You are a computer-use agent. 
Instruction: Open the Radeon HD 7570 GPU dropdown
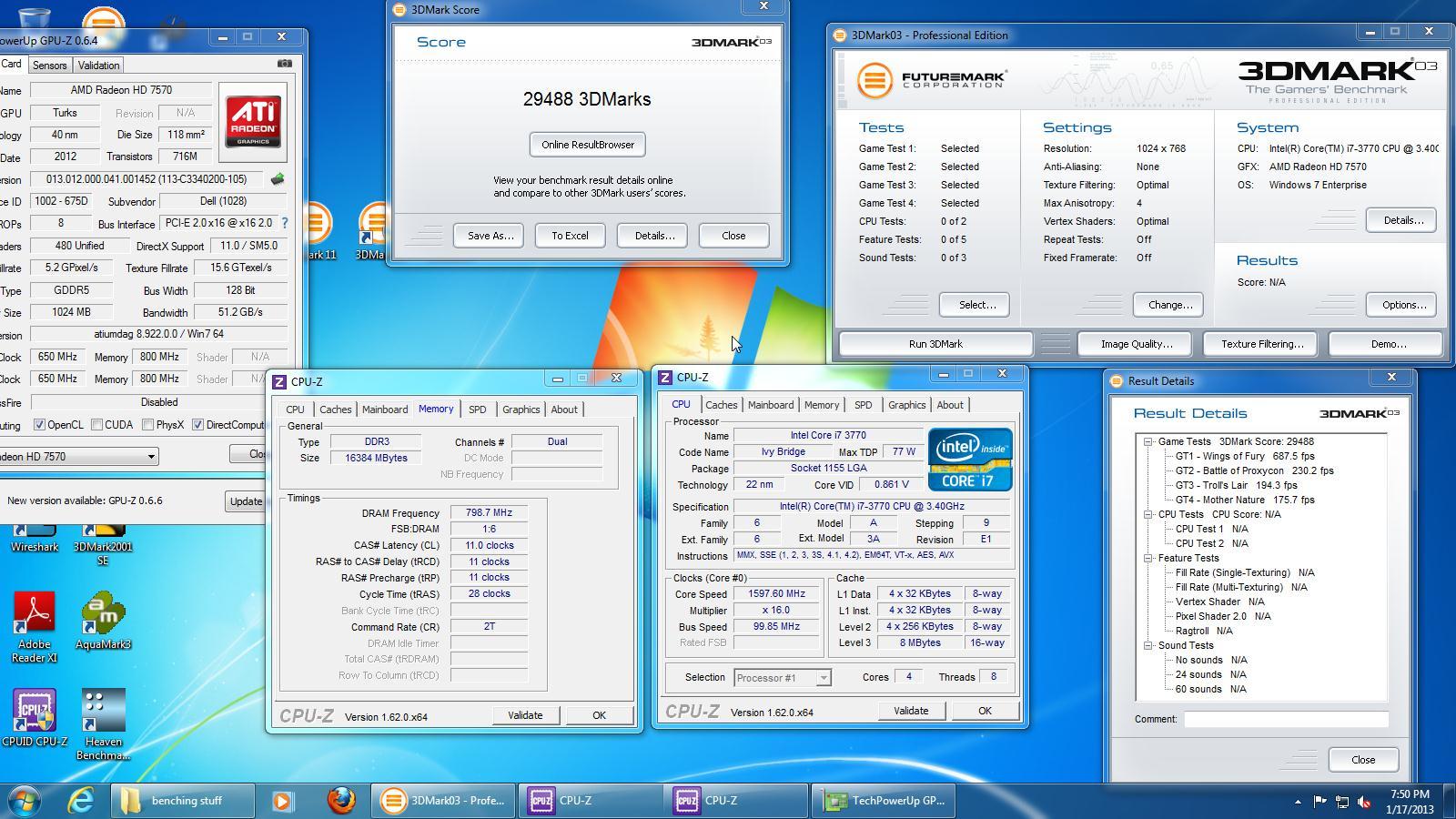tap(78, 457)
